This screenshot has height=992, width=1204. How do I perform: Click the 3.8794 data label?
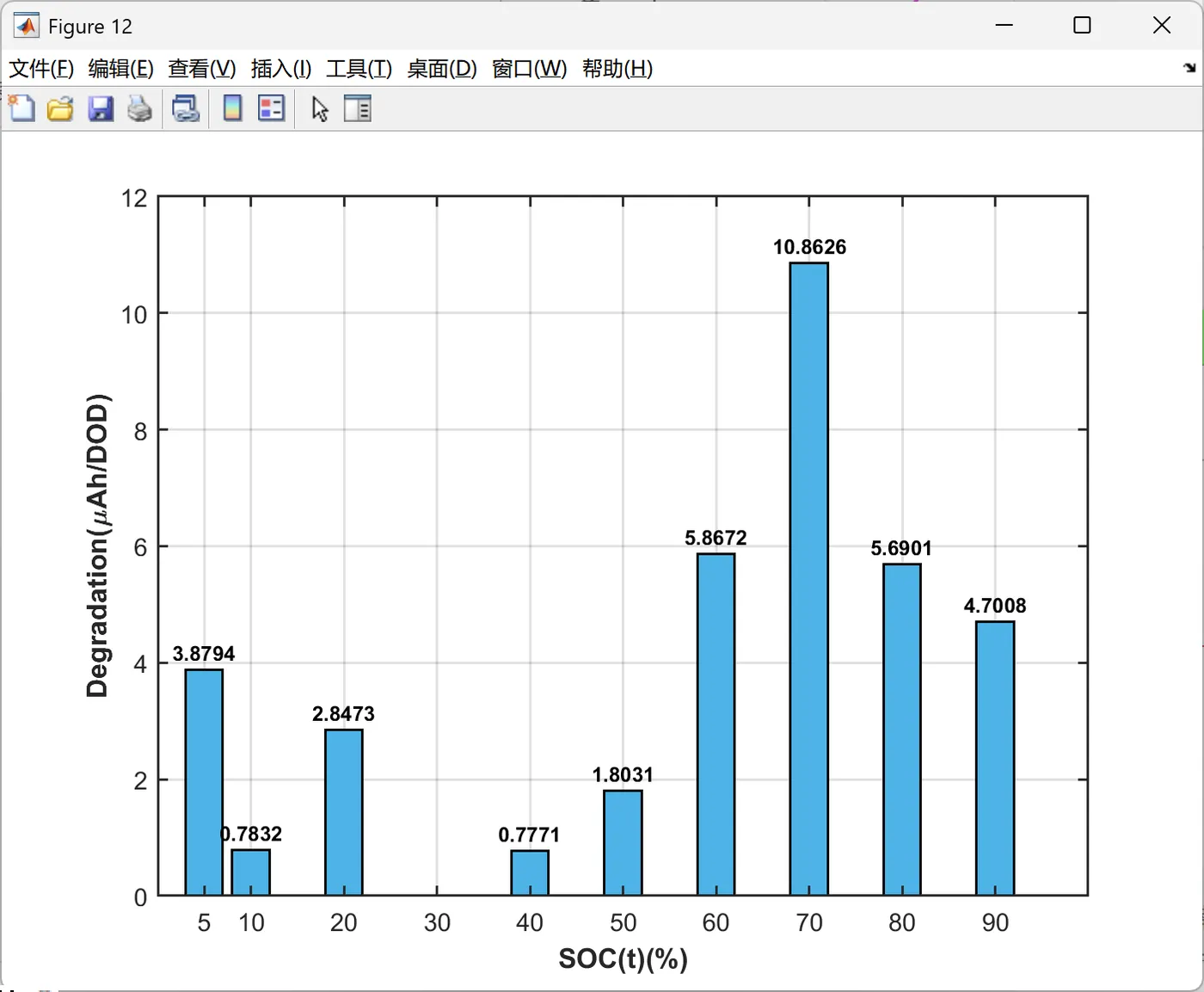click(x=204, y=654)
